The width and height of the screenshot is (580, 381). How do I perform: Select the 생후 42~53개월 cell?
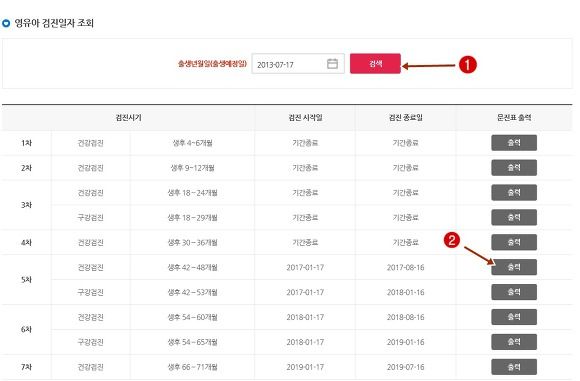click(x=192, y=292)
